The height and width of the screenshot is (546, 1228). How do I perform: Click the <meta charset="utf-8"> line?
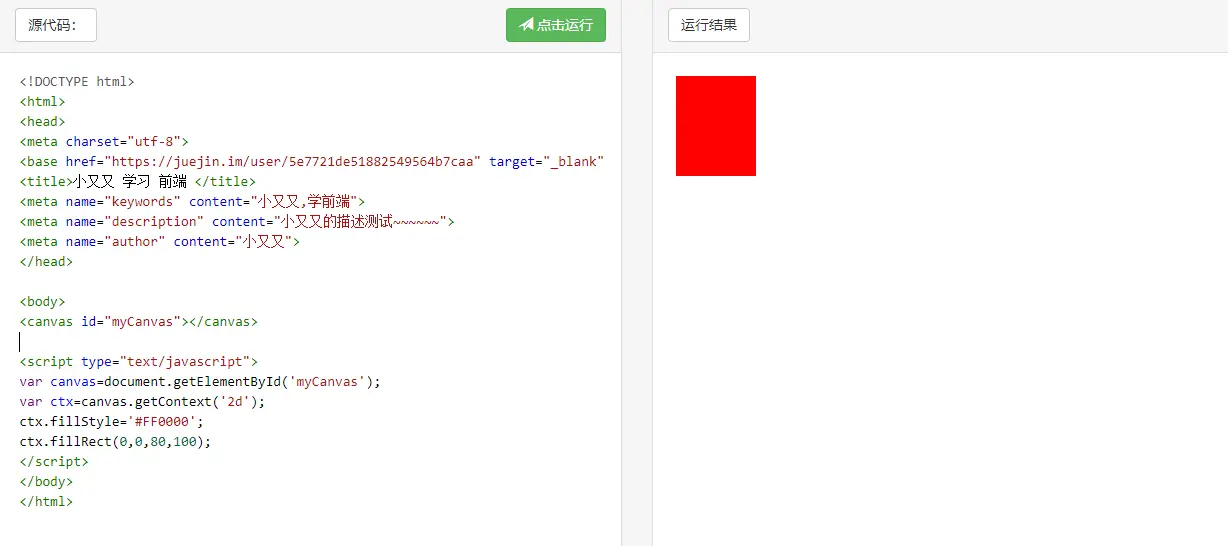[x=104, y=142]
